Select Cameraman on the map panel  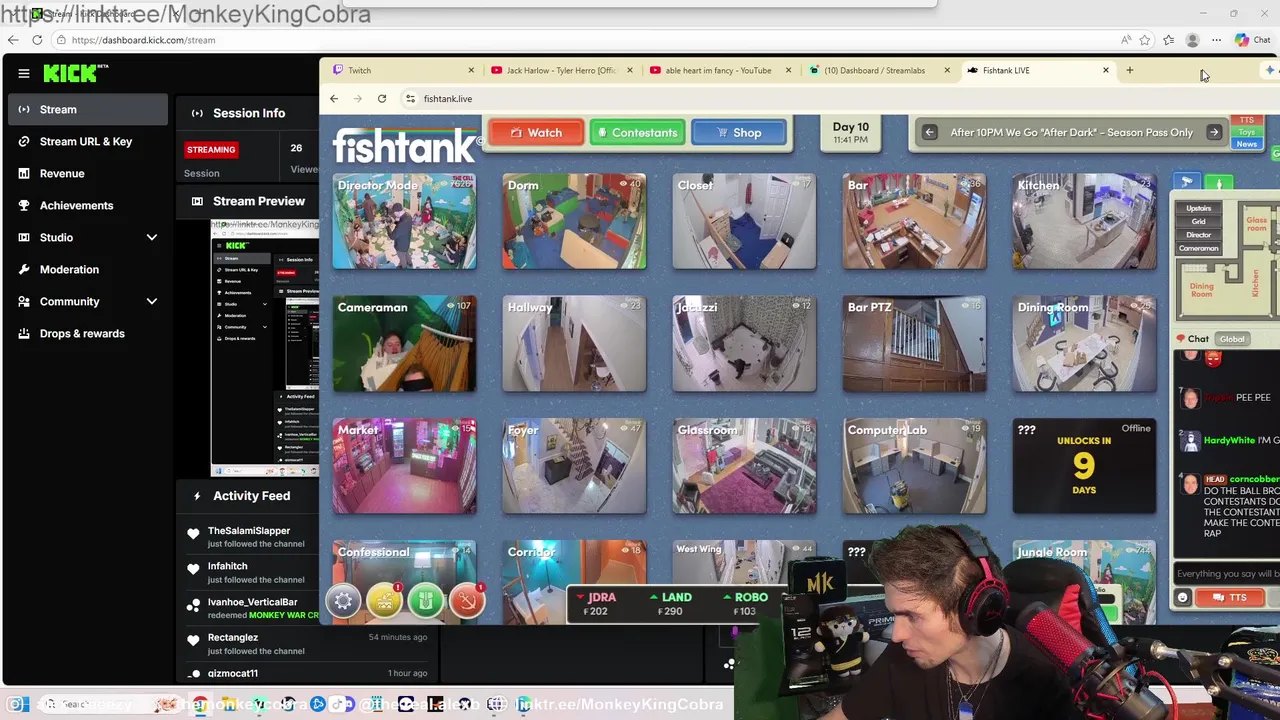[x=1198, y=248]
